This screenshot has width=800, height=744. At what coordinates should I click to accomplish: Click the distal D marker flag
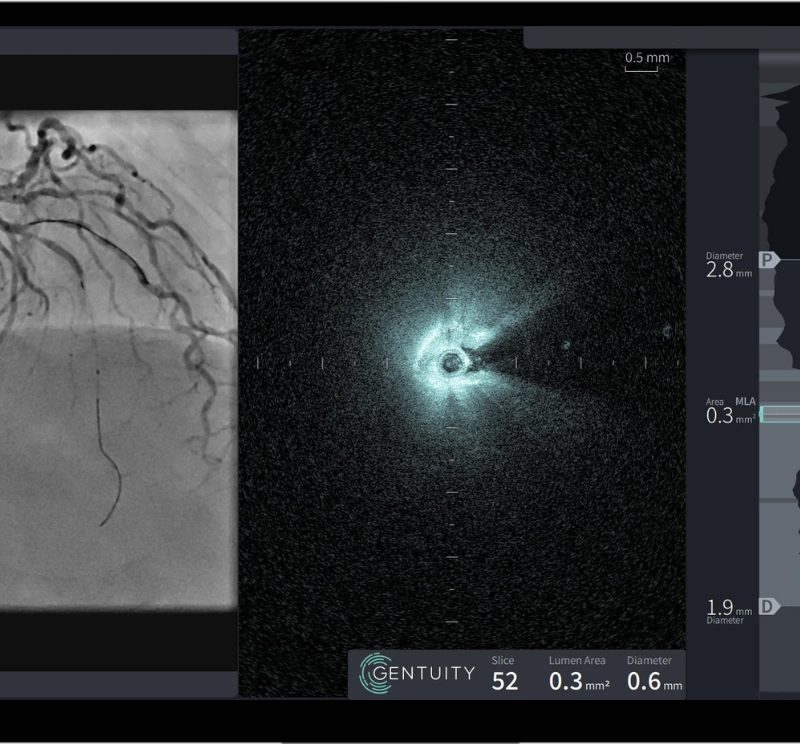pyautogui.click(x=768, y=606)
